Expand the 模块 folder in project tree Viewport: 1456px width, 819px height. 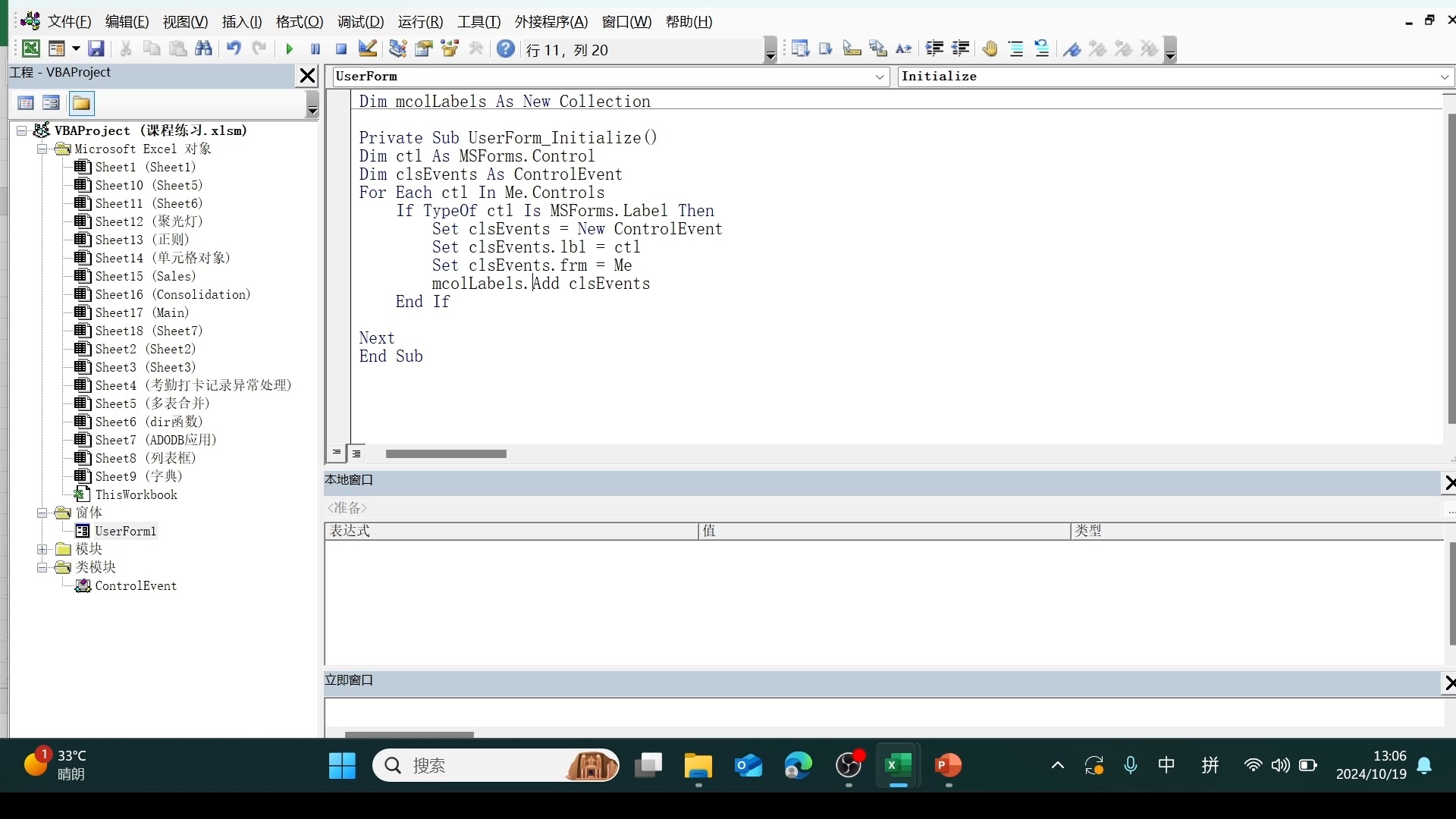(42, 549)
